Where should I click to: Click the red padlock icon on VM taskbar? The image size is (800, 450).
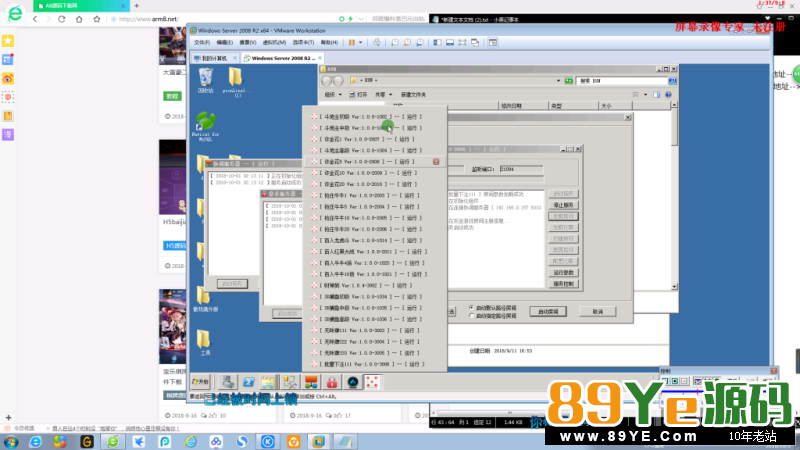point(332,382)
